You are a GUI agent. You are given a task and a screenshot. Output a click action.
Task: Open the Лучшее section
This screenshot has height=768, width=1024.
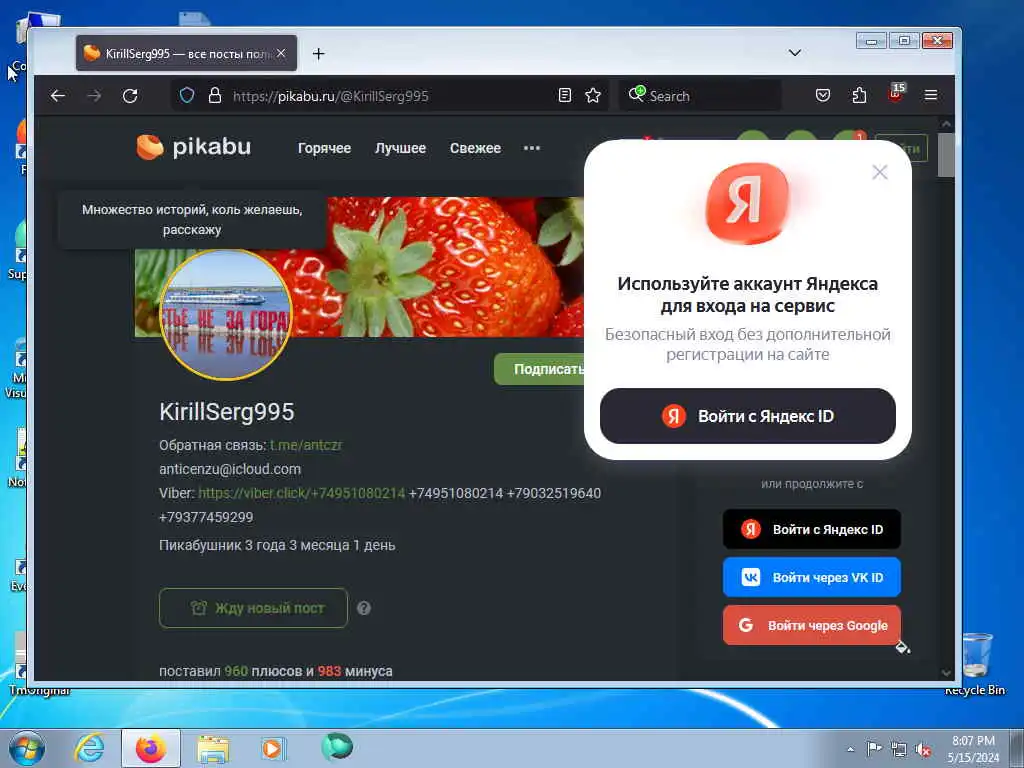click(400, 148)
